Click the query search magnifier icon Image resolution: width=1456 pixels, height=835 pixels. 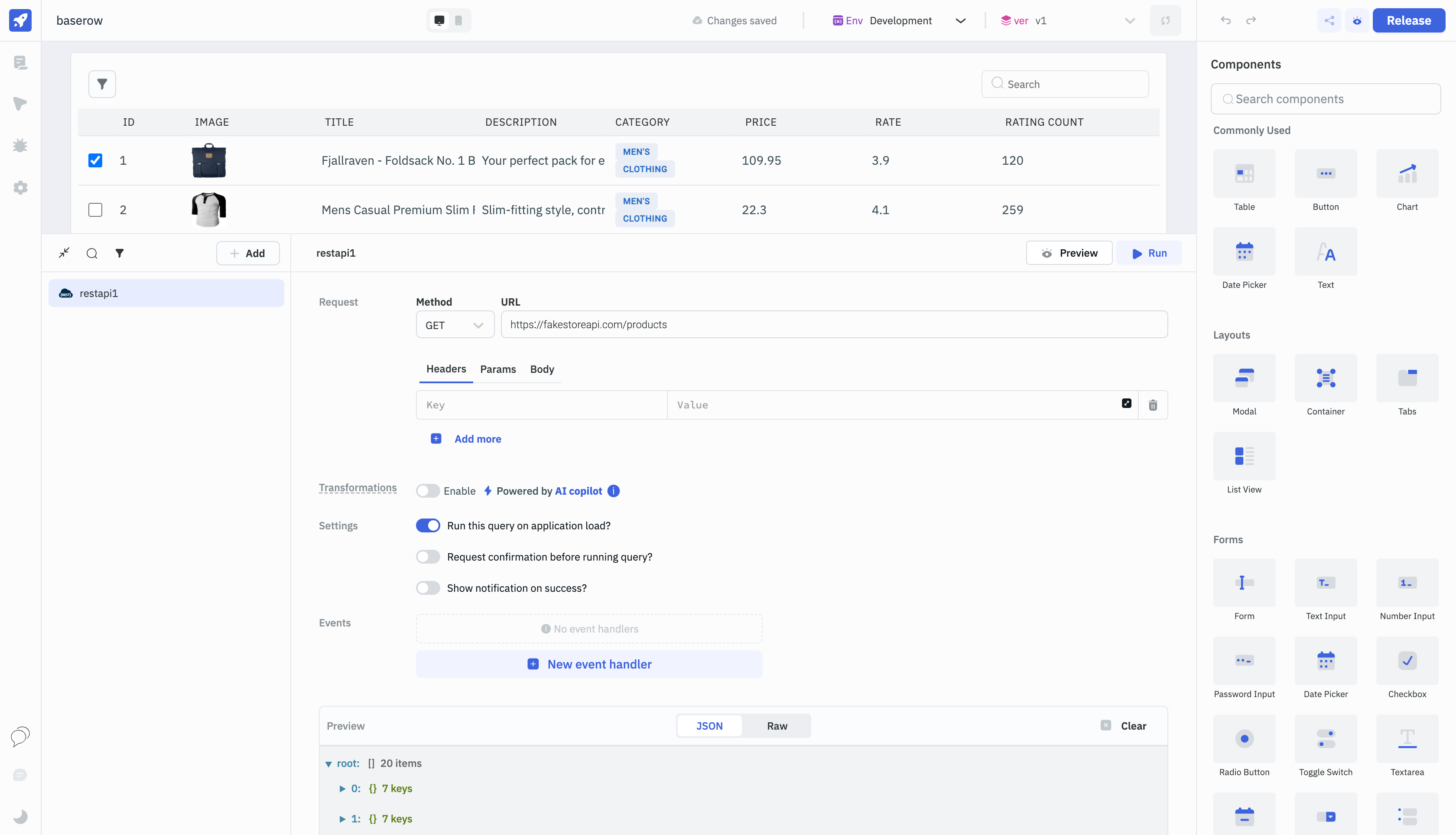coord(92,253)
